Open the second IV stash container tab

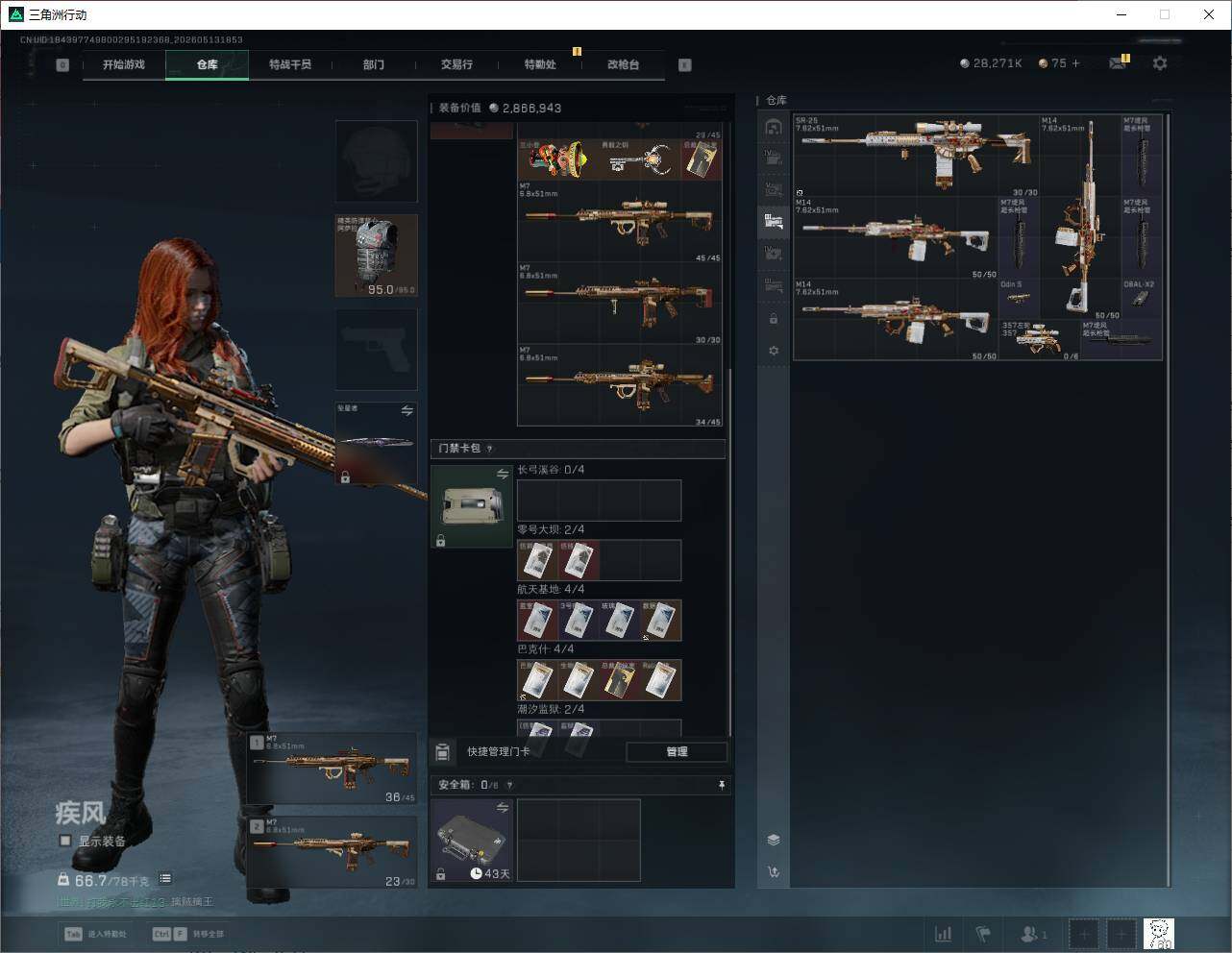click(774, 254)
